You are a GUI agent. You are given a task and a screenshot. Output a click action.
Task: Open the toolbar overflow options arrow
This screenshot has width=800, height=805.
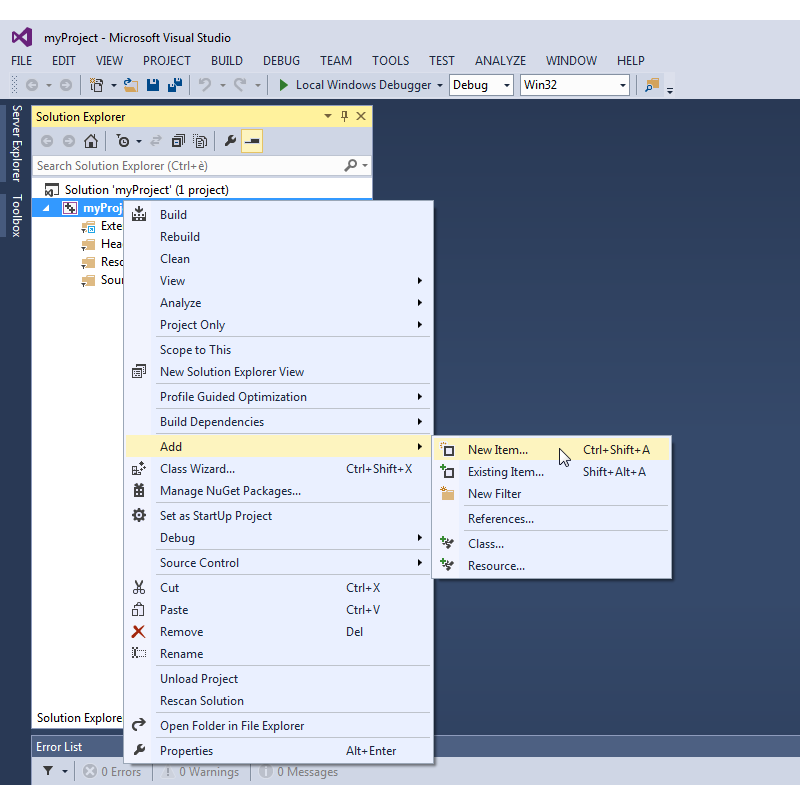[670, 90]
